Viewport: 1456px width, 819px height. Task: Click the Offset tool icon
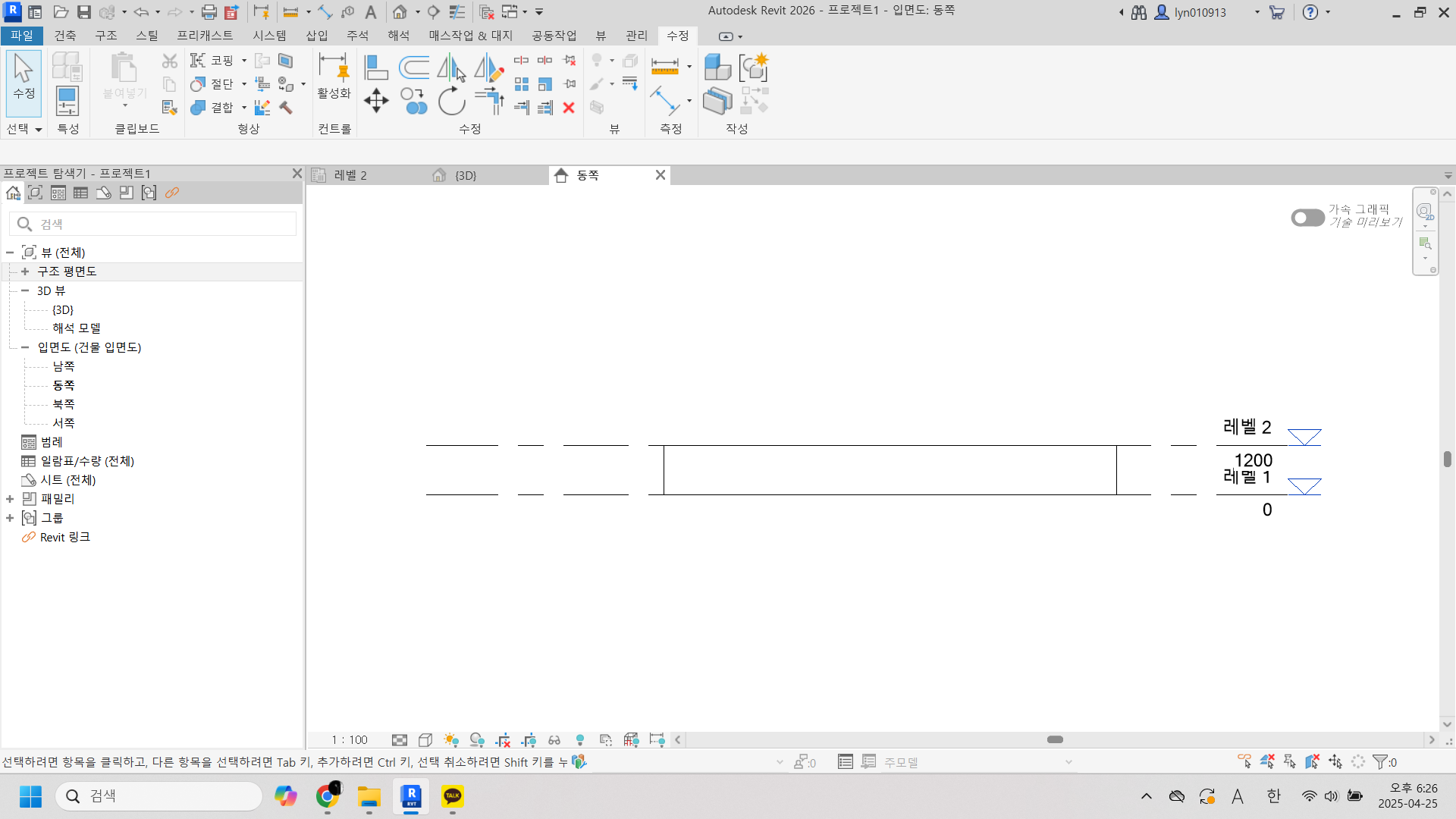click(x=414, y=67)
